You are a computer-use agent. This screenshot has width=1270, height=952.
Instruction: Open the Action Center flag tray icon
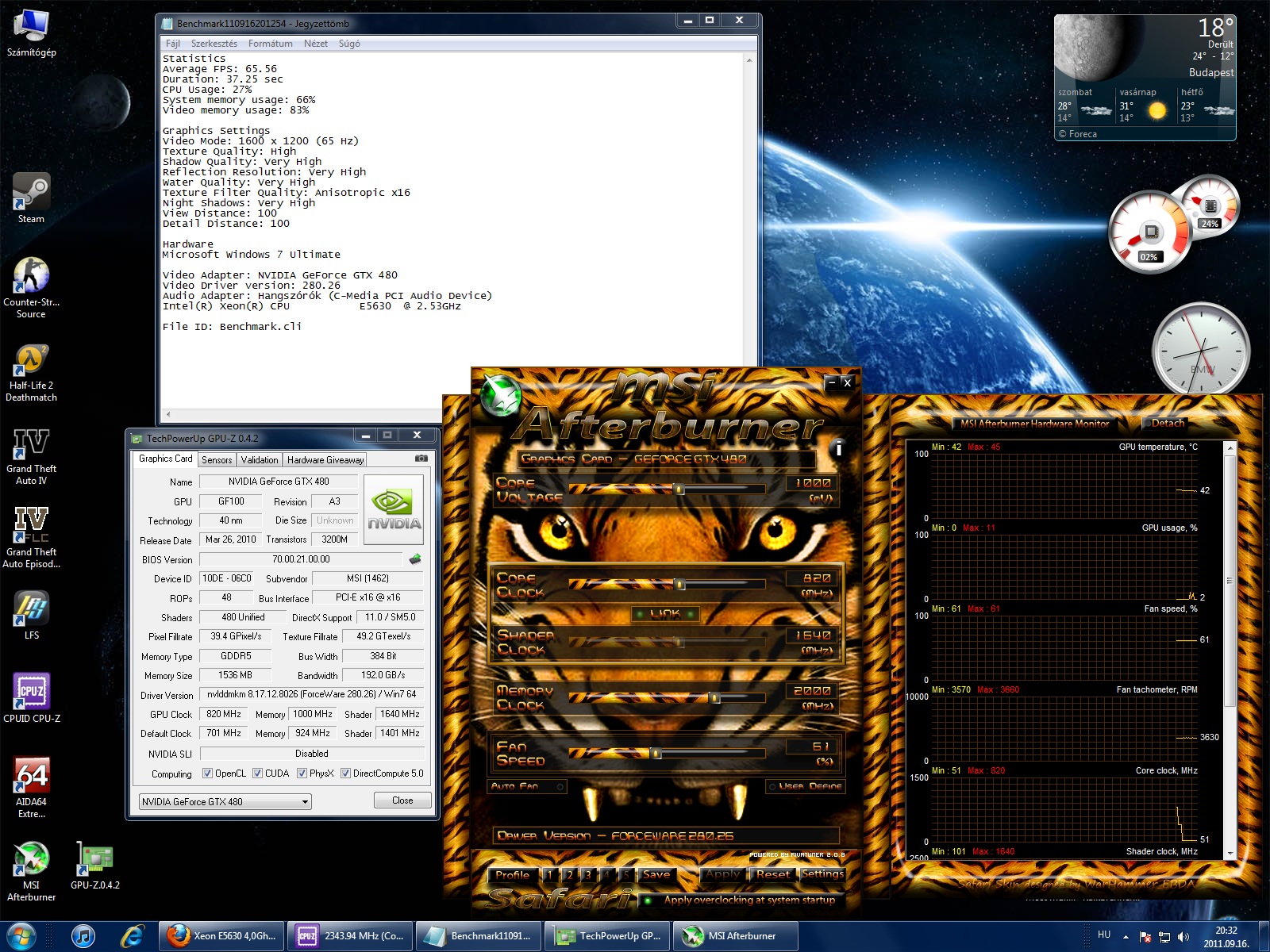pyautogui.click(x=1145, y=937)
